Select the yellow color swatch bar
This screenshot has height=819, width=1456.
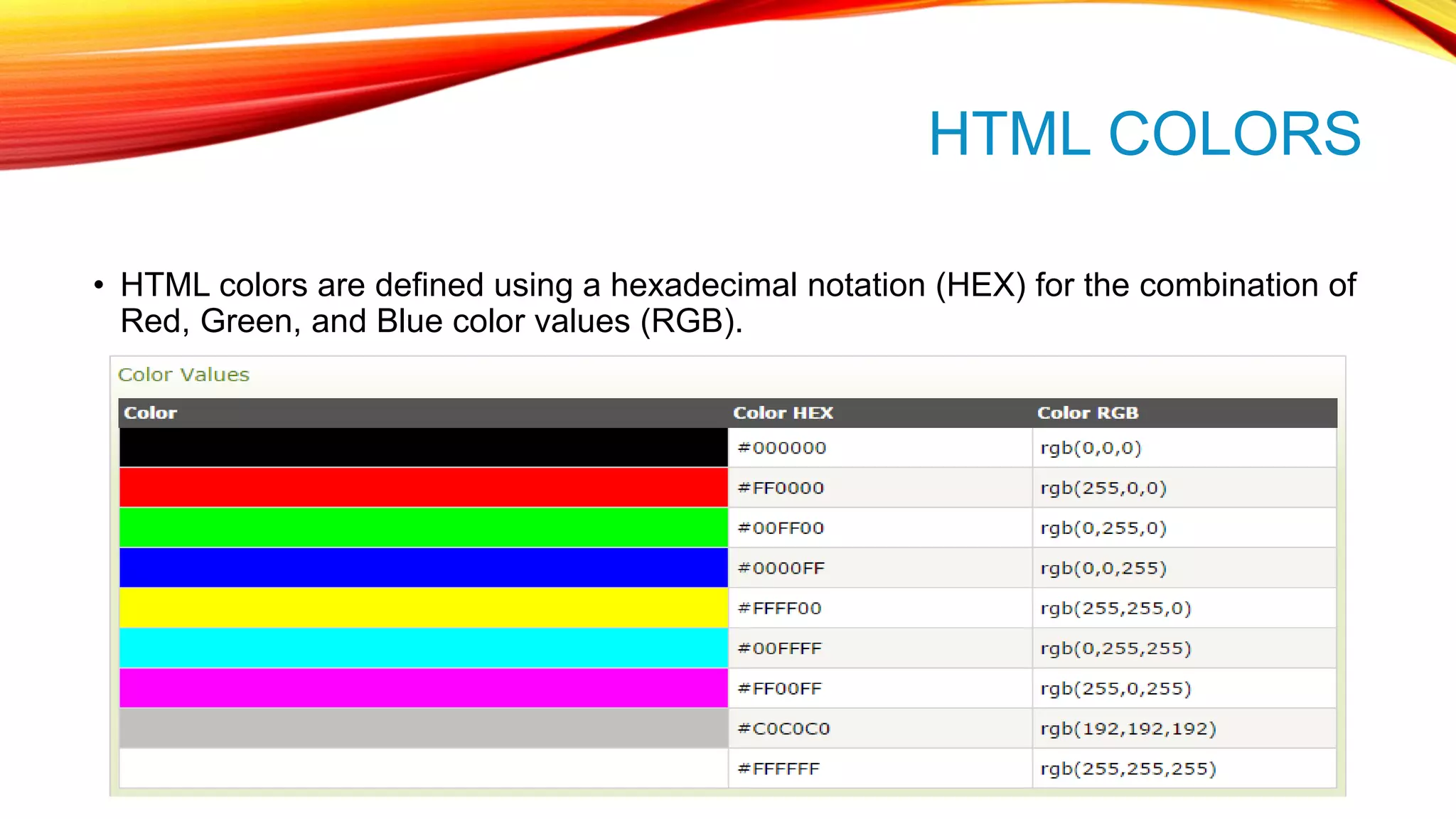[423, 608]
